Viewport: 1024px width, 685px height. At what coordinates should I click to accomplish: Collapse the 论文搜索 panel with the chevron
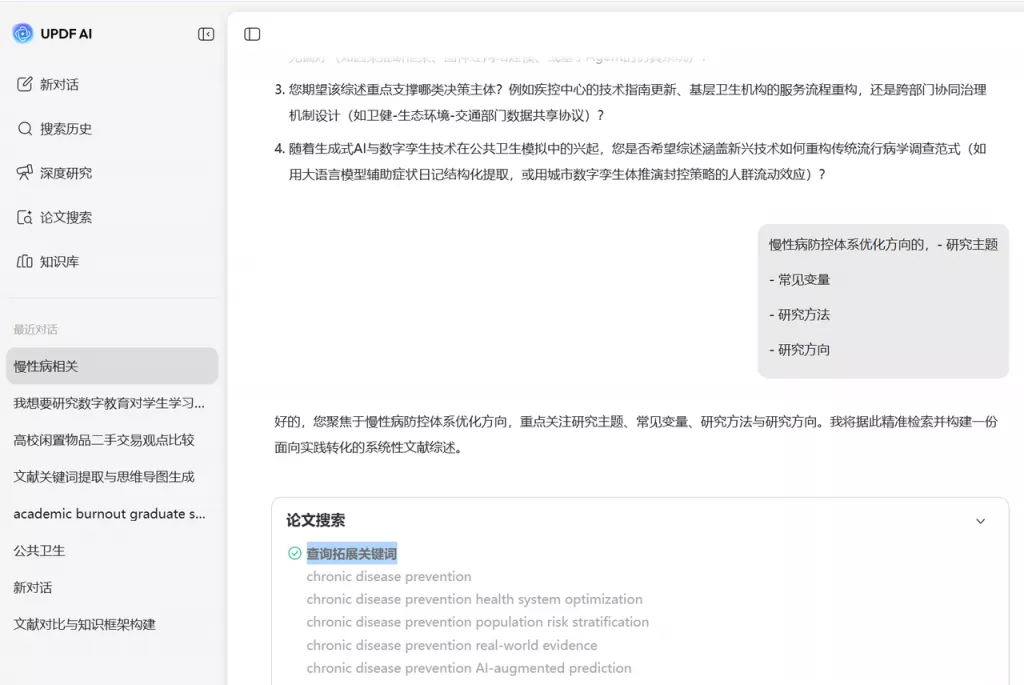point(980,521)
